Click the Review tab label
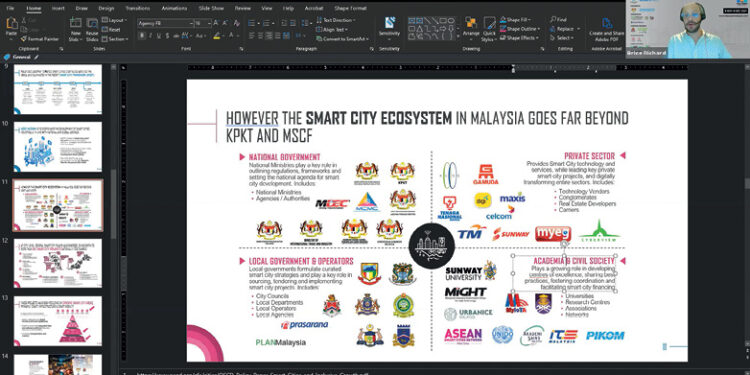Viewport: 750px width, 375px height. click(x=243, y=8)
